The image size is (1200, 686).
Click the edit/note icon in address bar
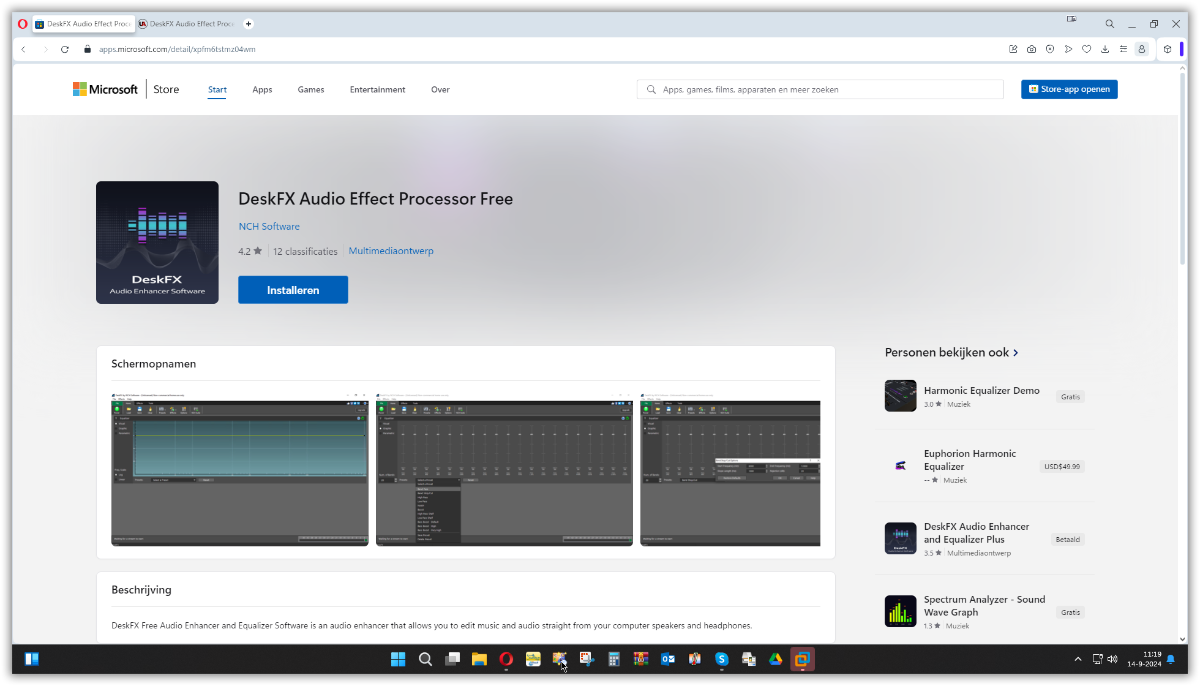tap(1013, 49)
